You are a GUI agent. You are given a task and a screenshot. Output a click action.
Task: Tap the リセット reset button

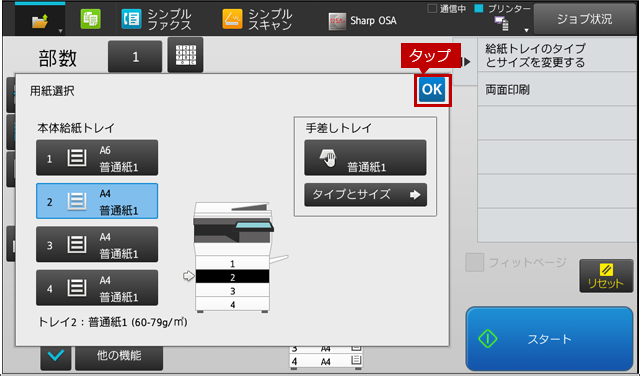[606, 276]
